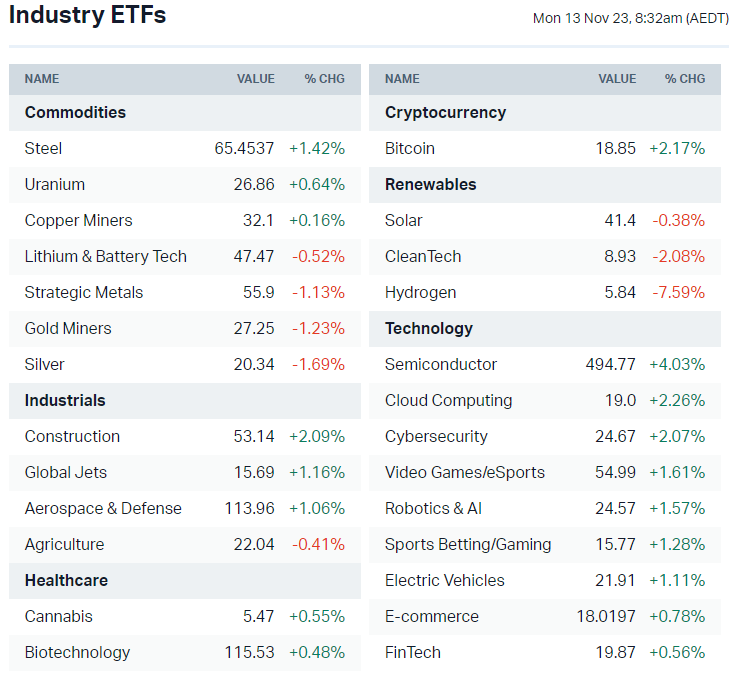Click the Technology category heading
Viewport: 732px width, 675px height.
(429, 328)
